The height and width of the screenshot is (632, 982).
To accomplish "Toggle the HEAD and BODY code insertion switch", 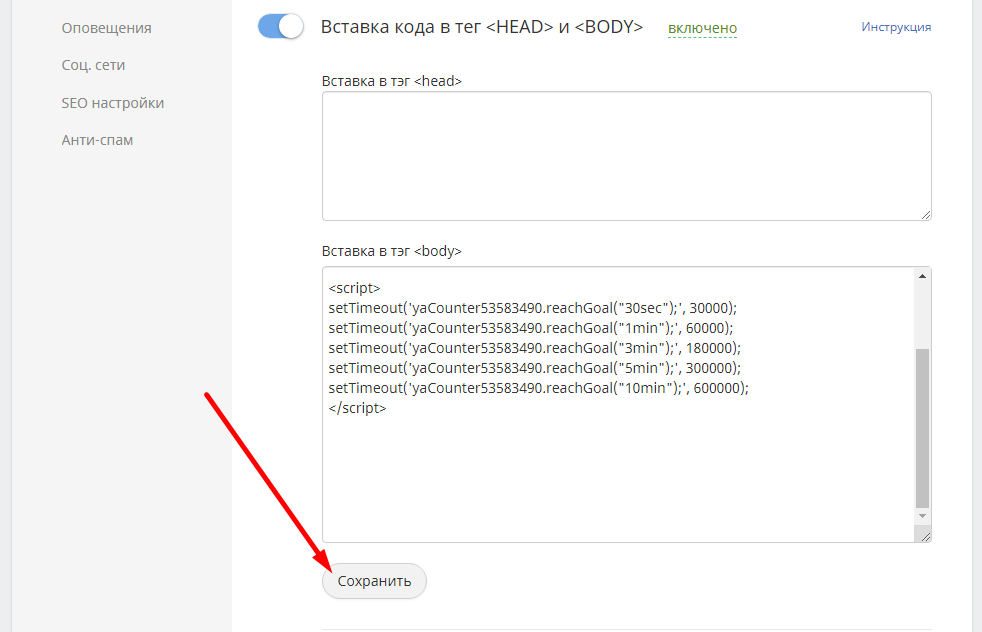I will [280, 27].
